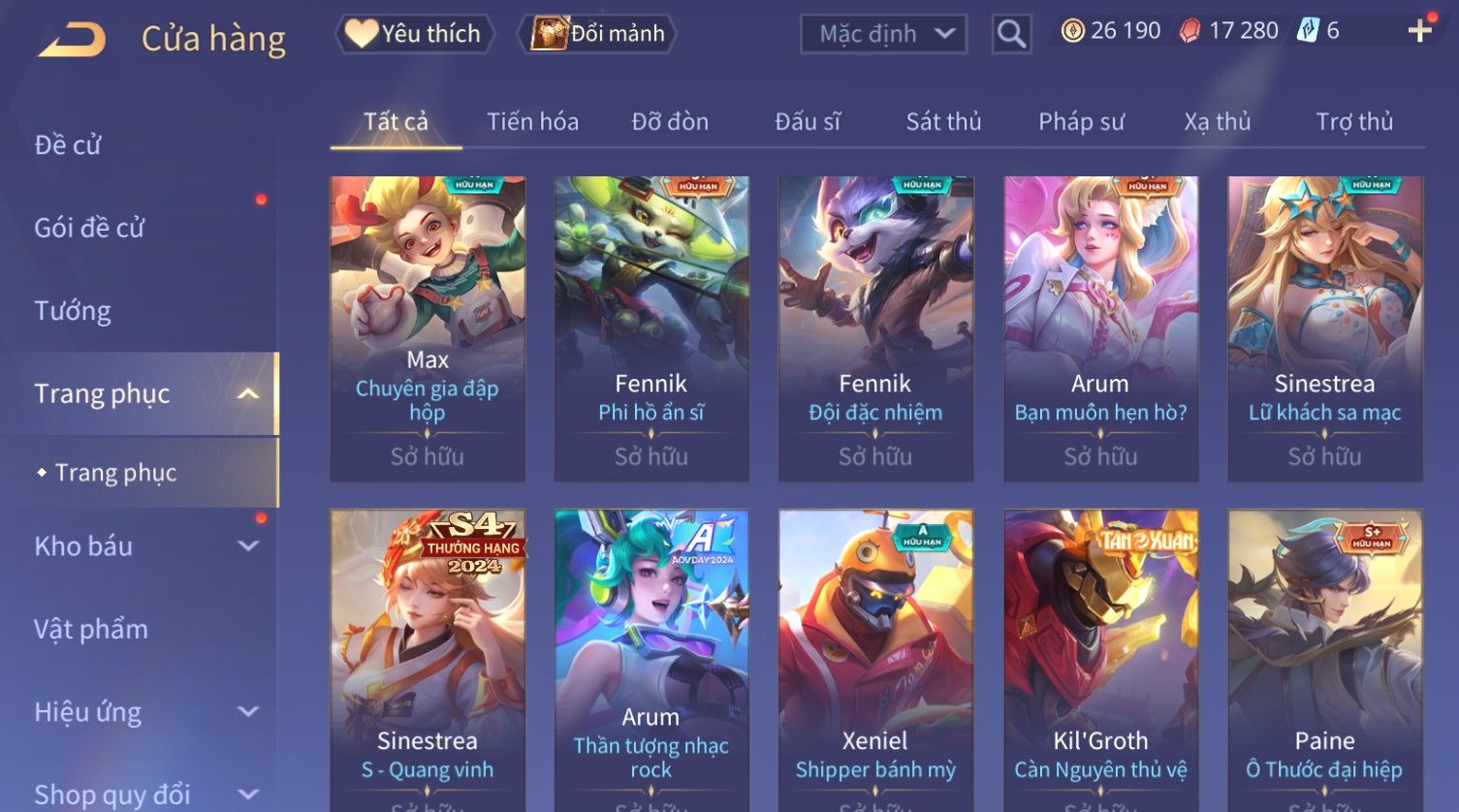Go to Tướng section in sidebar
1459x812 pixels.
[73, 311]
